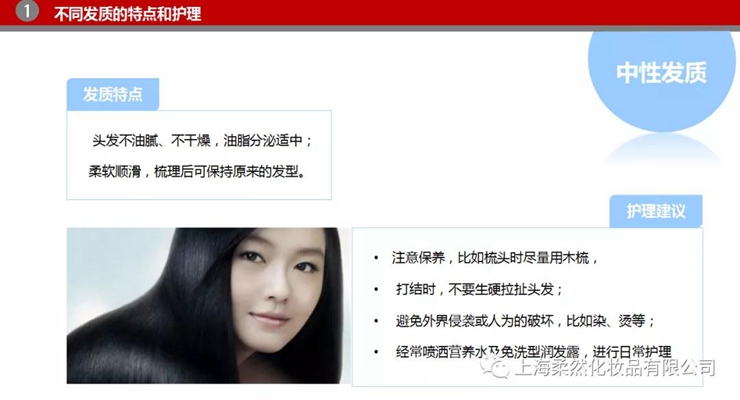This screenshot has width=740, height=400.
Task: Click the bullet 打结时，不要生硬拉扯头发
Action: tap(479, 289)
